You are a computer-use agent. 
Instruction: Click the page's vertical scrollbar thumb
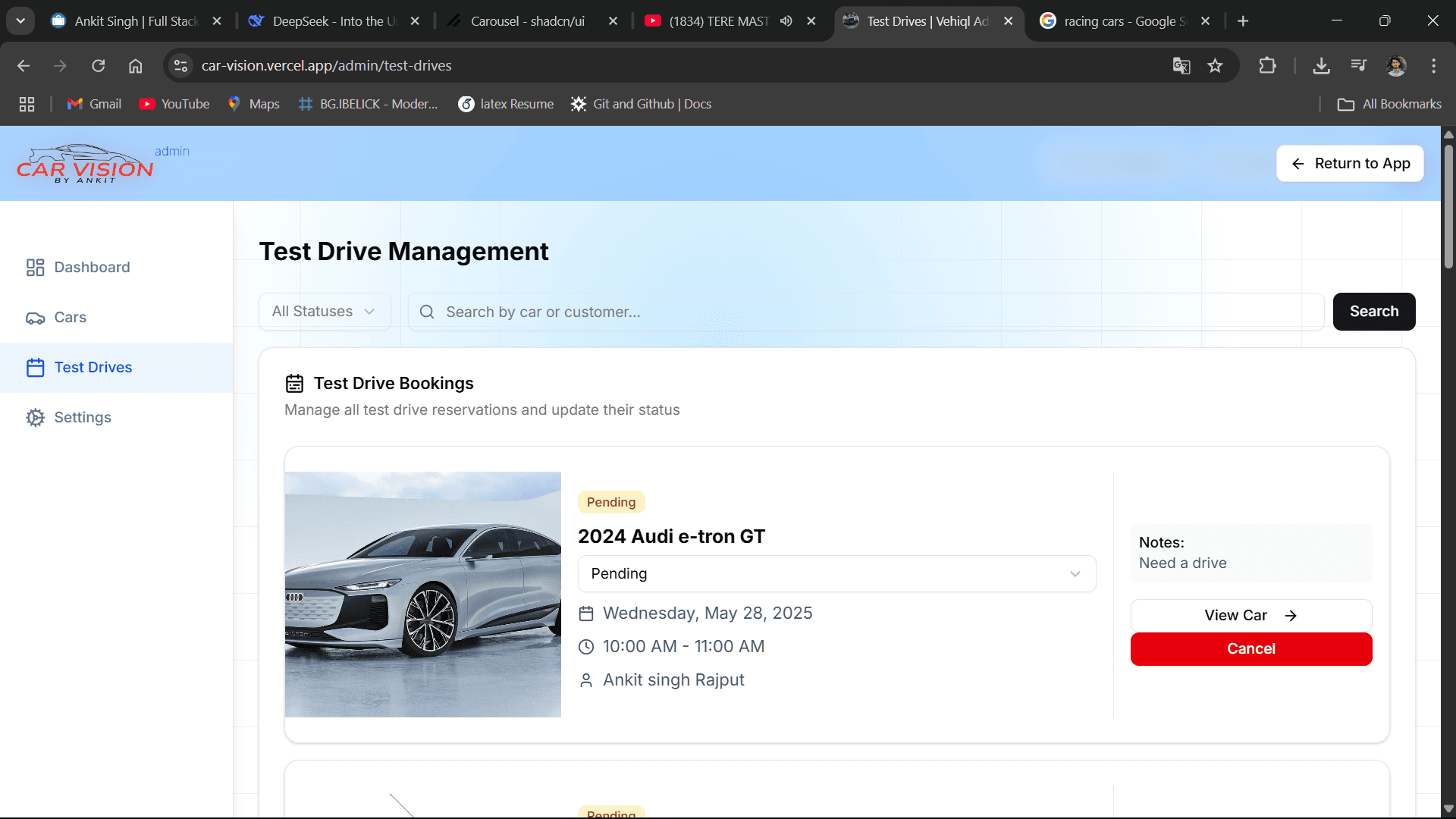click(x=1448, y=205)
